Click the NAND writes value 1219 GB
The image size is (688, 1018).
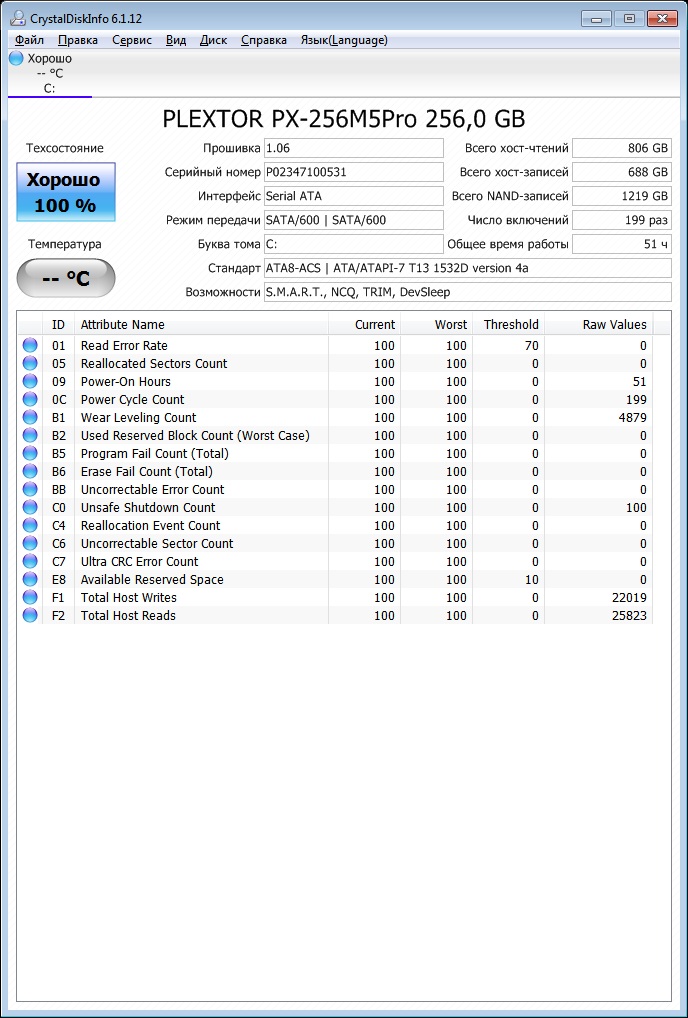click(622, 196)
